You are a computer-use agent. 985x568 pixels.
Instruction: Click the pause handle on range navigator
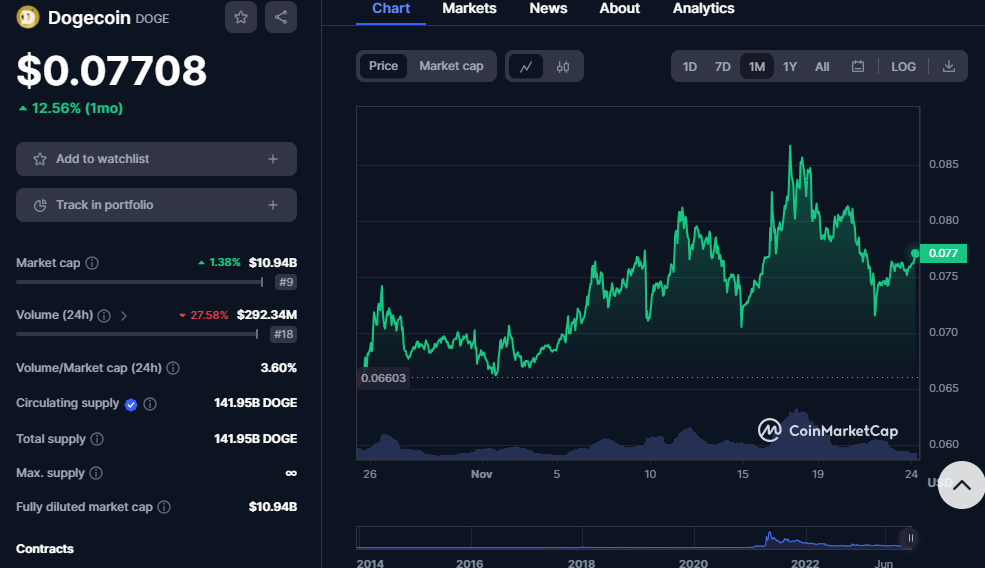(909, 538)
